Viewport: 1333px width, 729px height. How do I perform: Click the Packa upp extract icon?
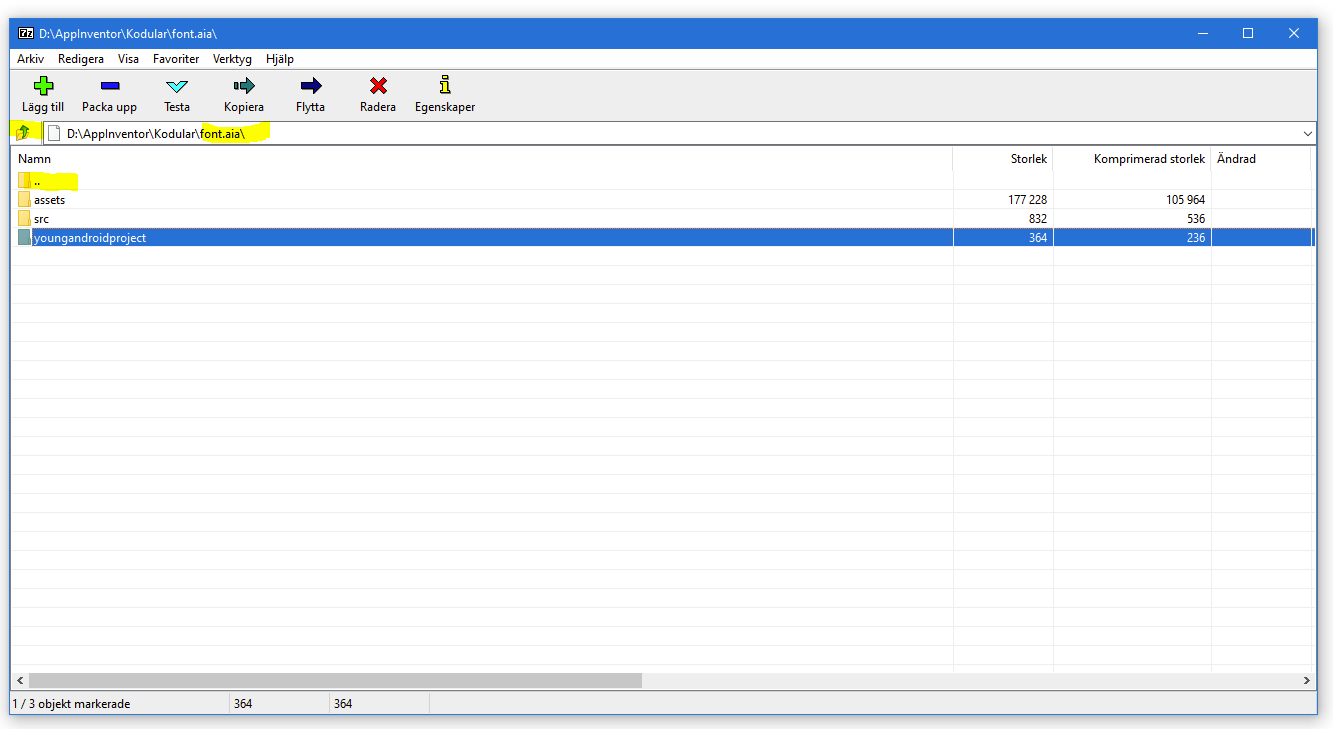click(x=109, y=86)
